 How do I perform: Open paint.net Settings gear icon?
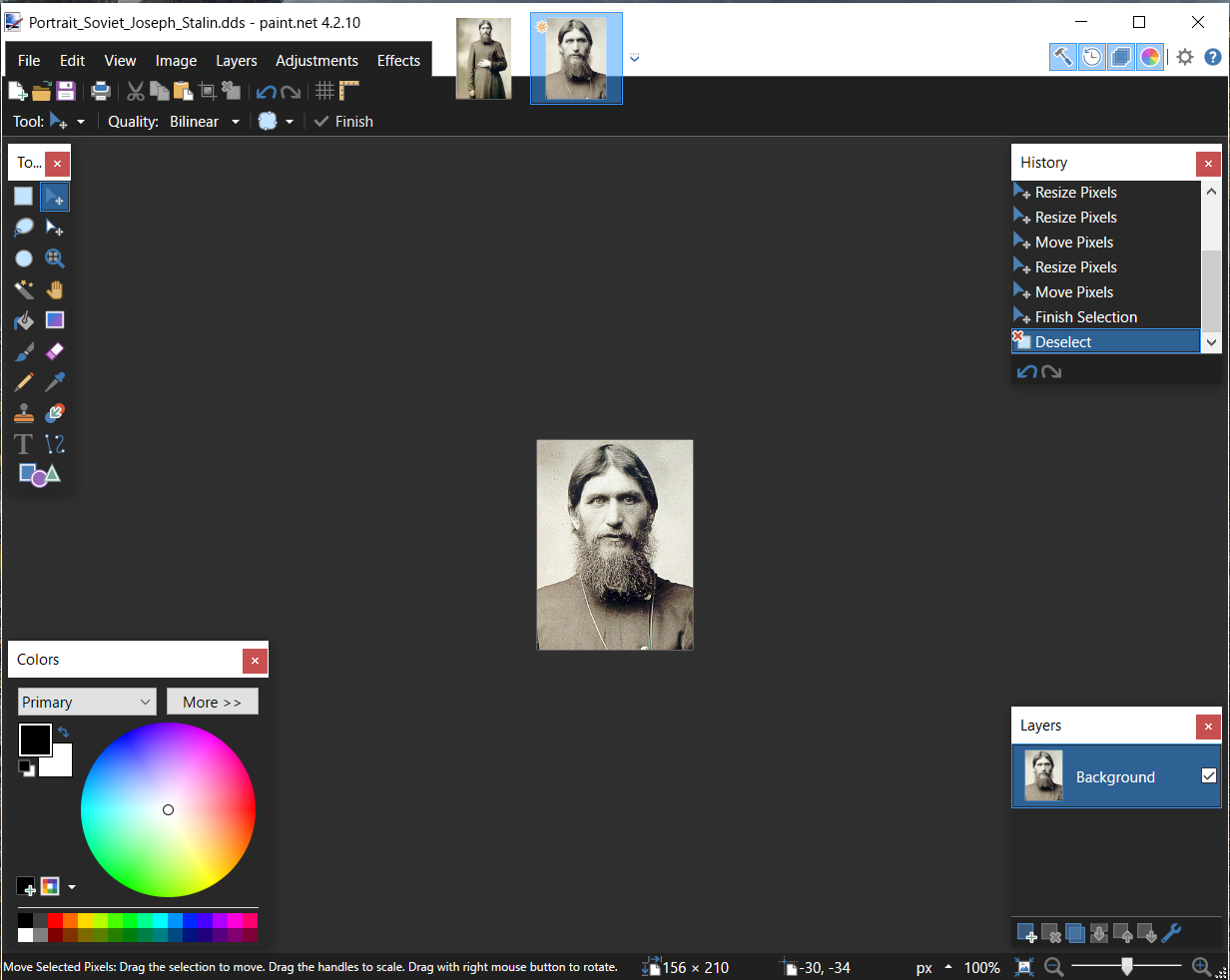coord(1185,57)
